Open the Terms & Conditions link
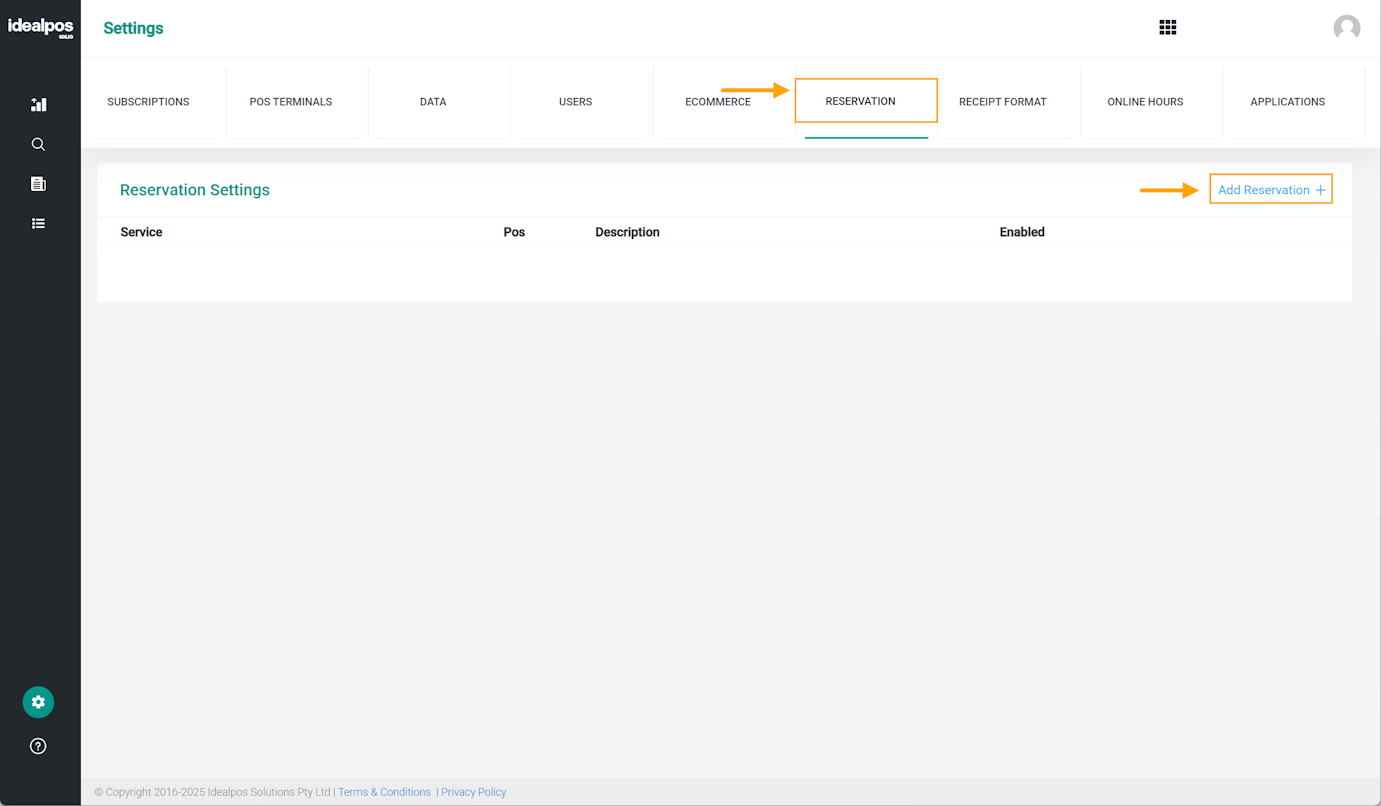 click(384, 792)
